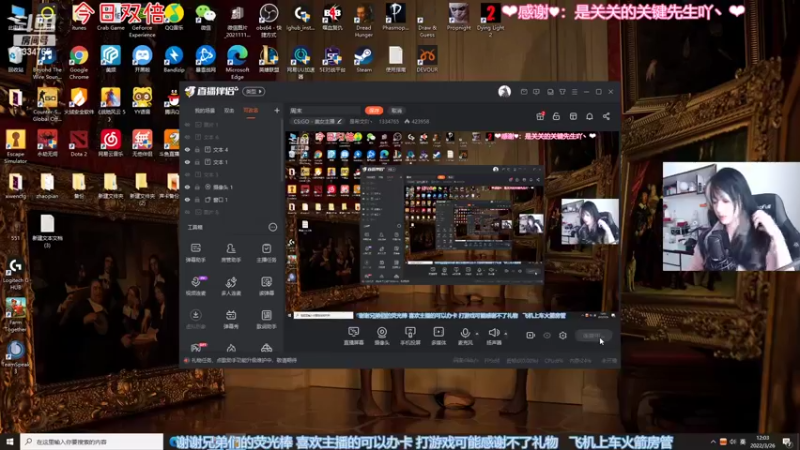Open the 弹幕助手 tool in toolbox
The image size is (800, 450).
pos(195,252)
